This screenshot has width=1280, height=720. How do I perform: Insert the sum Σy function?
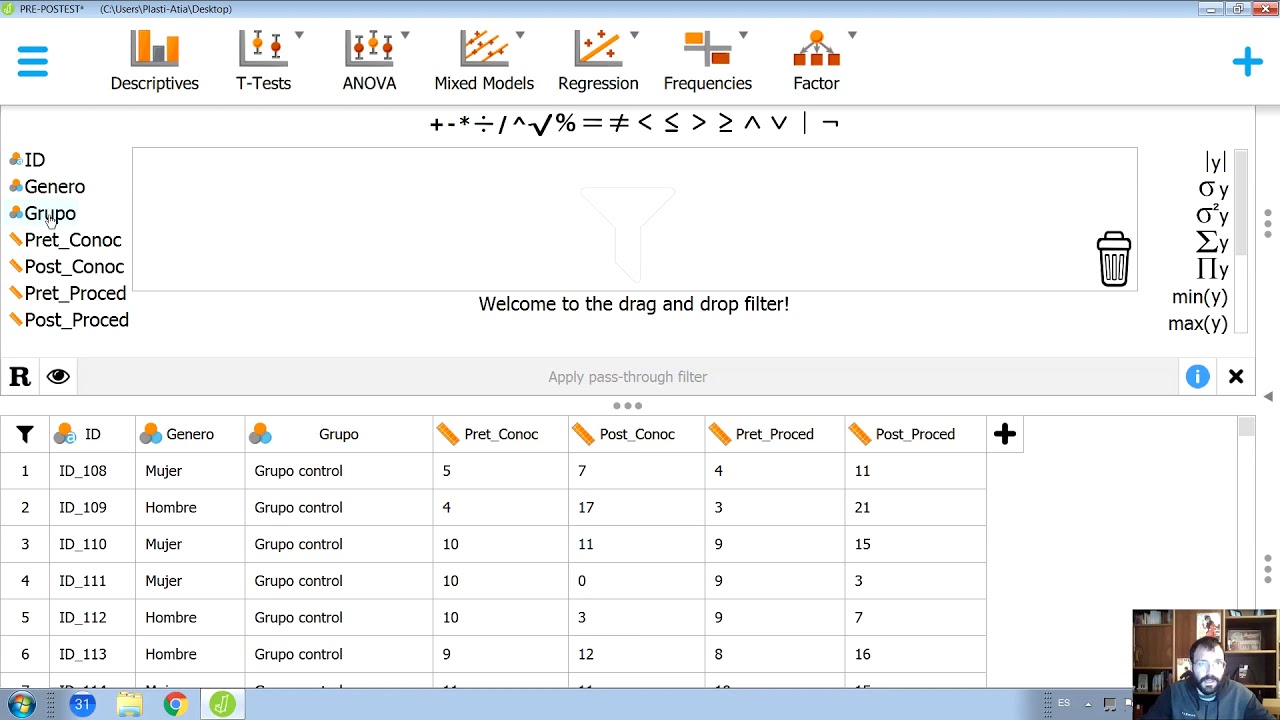[x=1212, y=242]
